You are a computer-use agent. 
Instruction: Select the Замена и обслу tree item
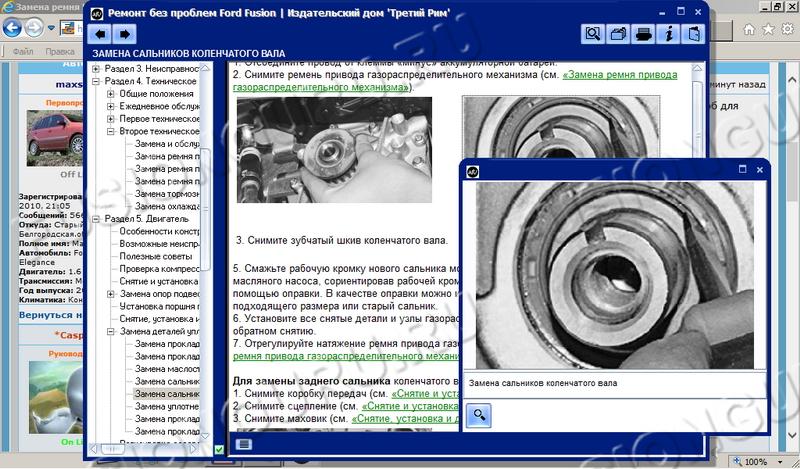[x=167, y=144]
